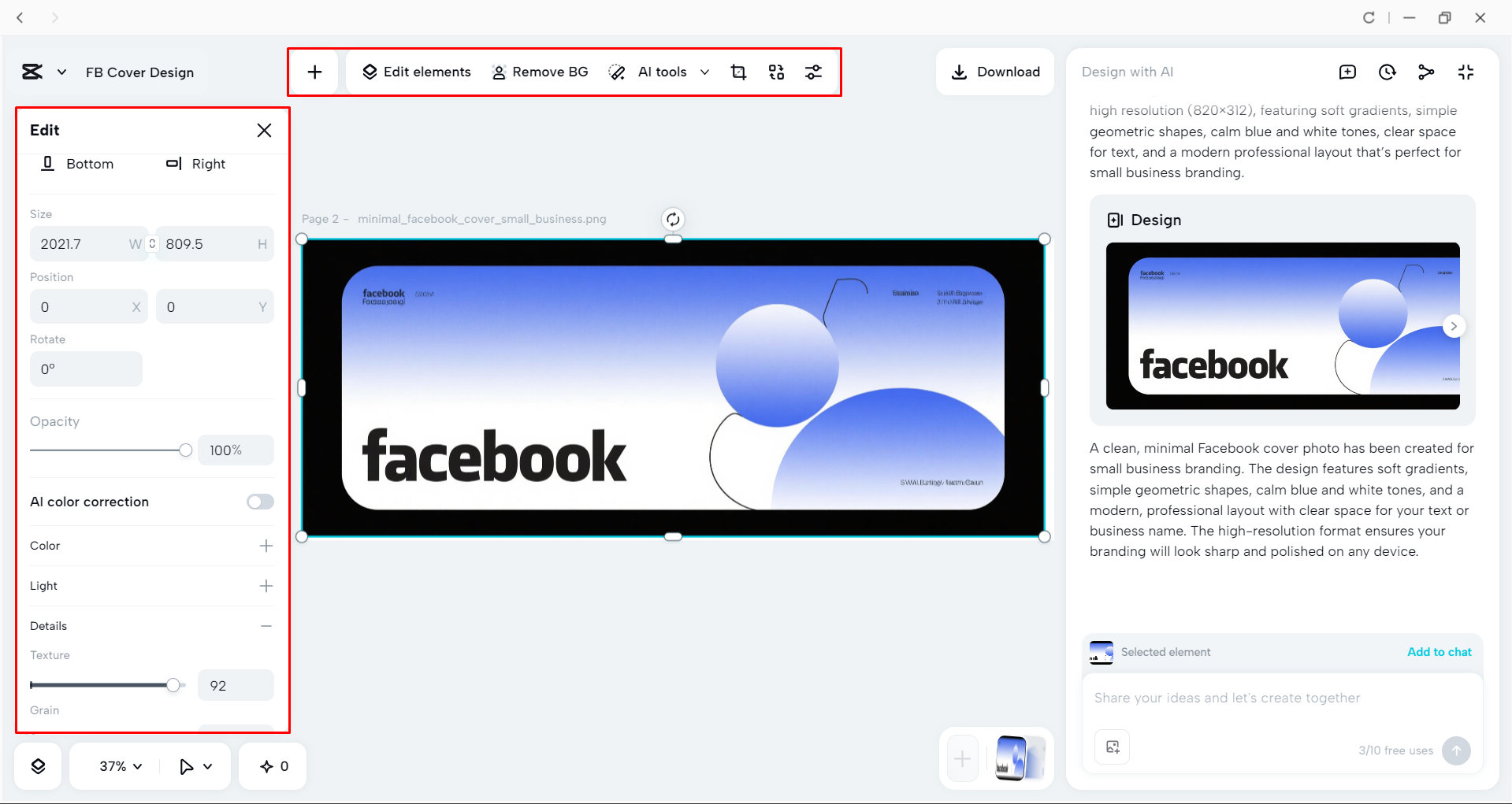Viewport: 1512px width, 804px height.
Task: Expand the AI tools chevron
Action: pyautogui.click(x=704, y=72)
